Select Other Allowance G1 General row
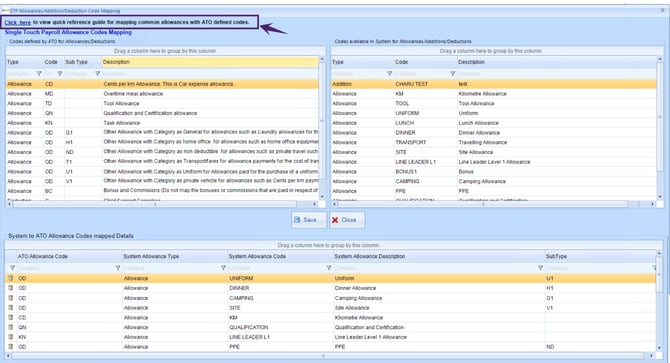 click(162, 132)
